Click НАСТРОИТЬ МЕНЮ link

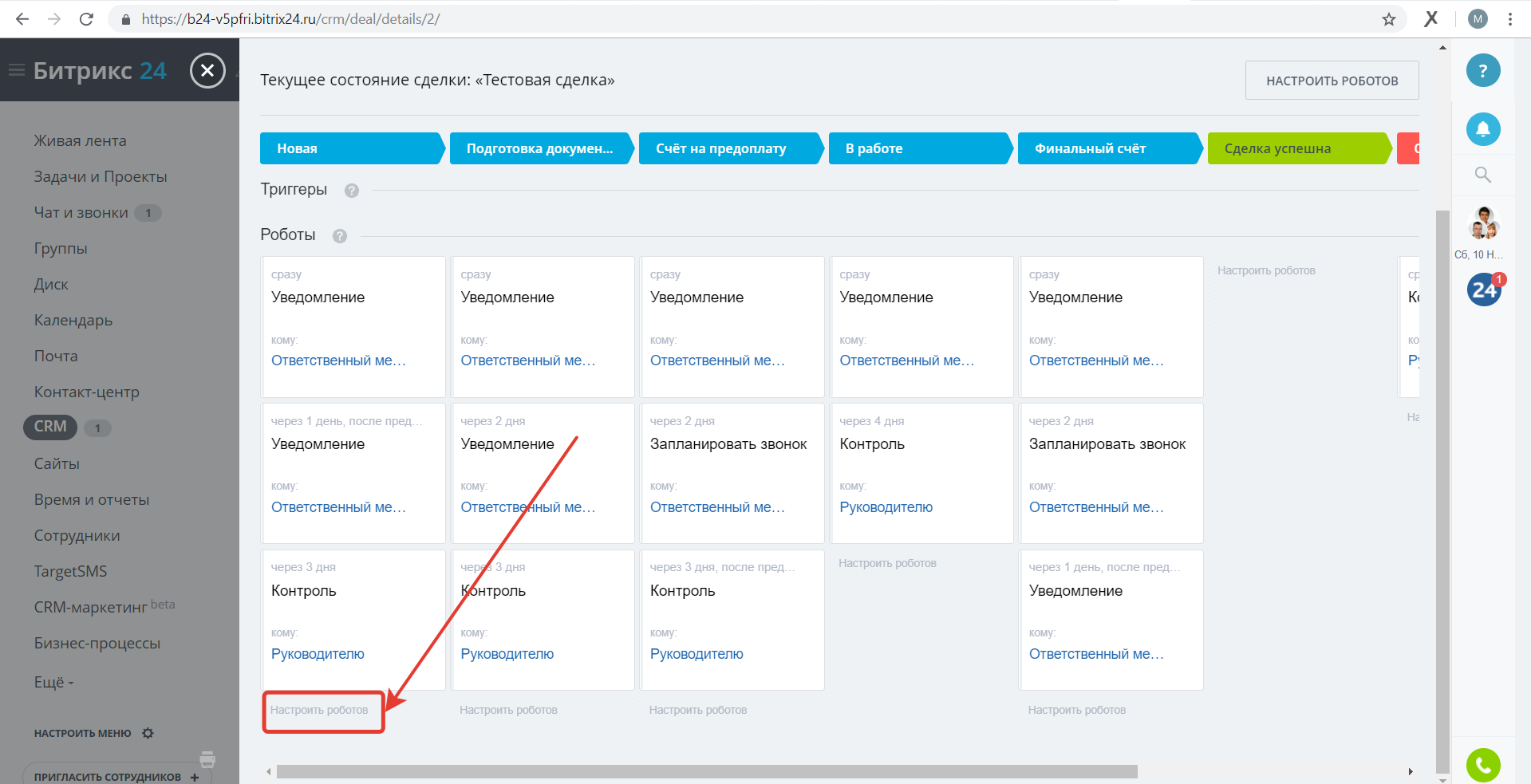[82, 733]
